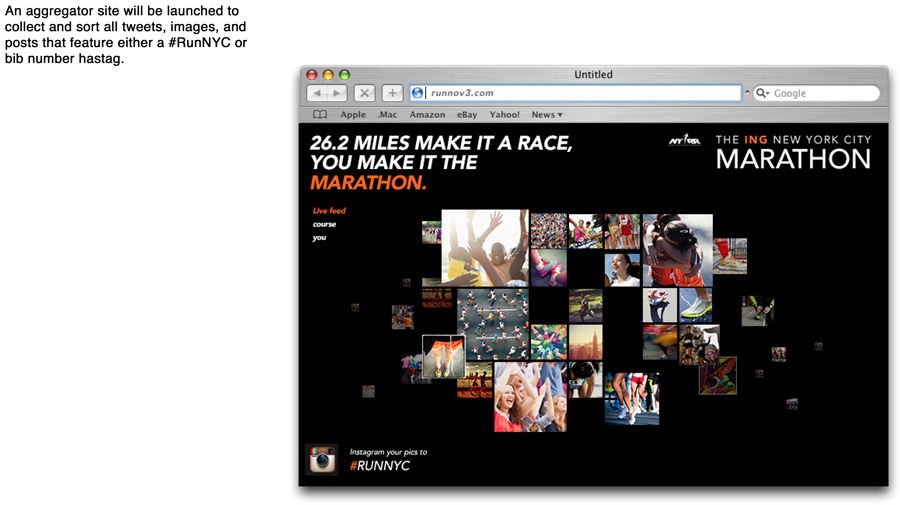
Task: Click the NYRR logo
Action: (685, 141)
